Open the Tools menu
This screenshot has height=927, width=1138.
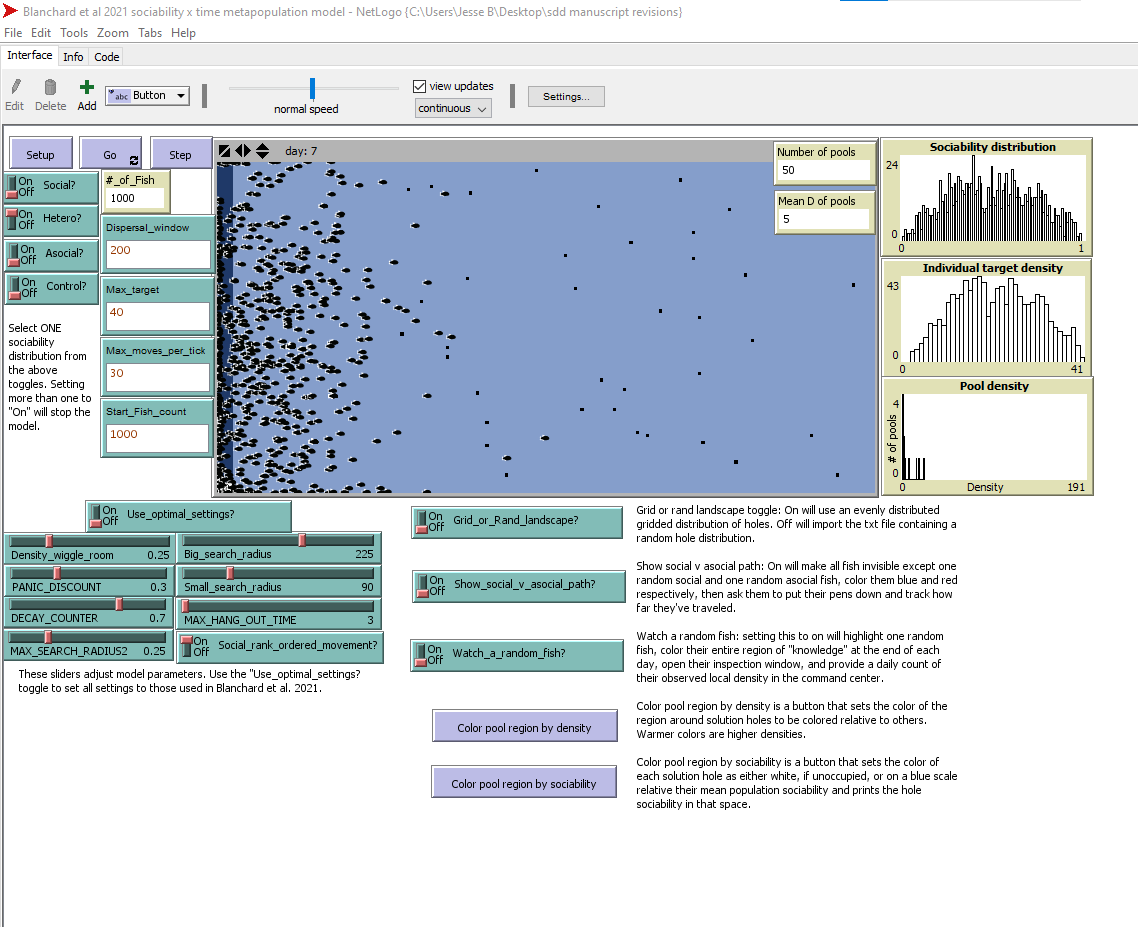click(x=73, y=32)
